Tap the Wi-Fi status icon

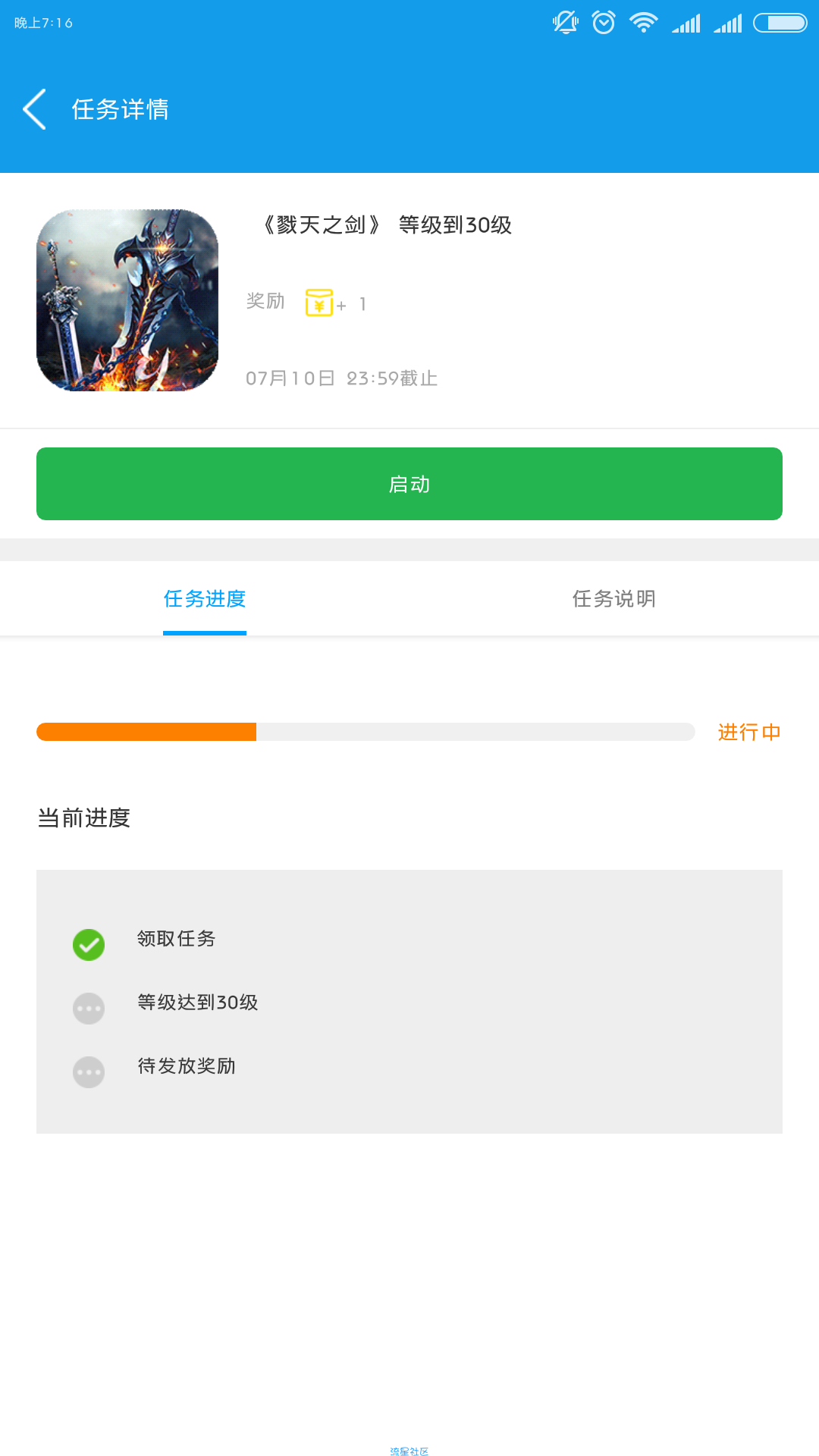[x=644, y=23]
